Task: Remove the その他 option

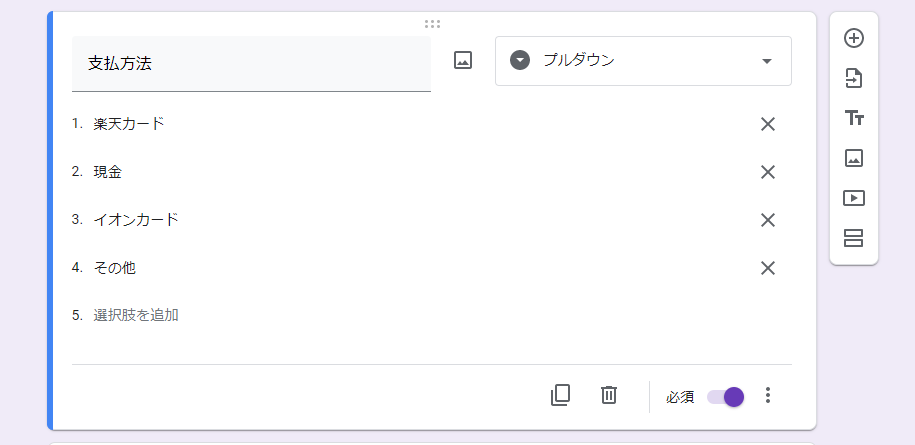Action: [768, 268]
